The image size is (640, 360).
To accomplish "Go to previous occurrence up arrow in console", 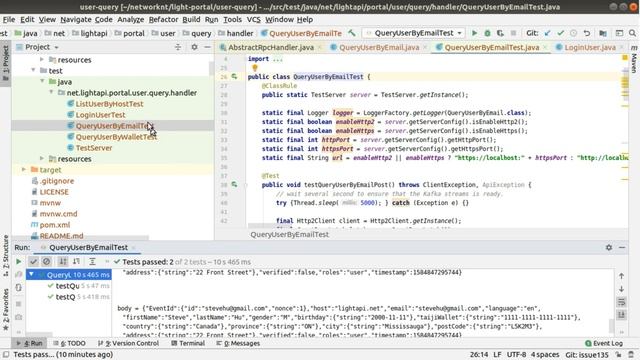I will [621, 276].
